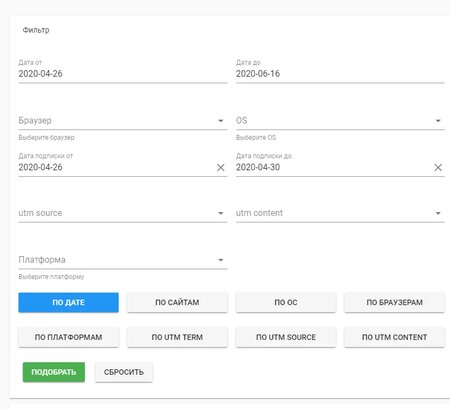
Task: Group results ПО UTM CONTENT
Action: [394, 337]
